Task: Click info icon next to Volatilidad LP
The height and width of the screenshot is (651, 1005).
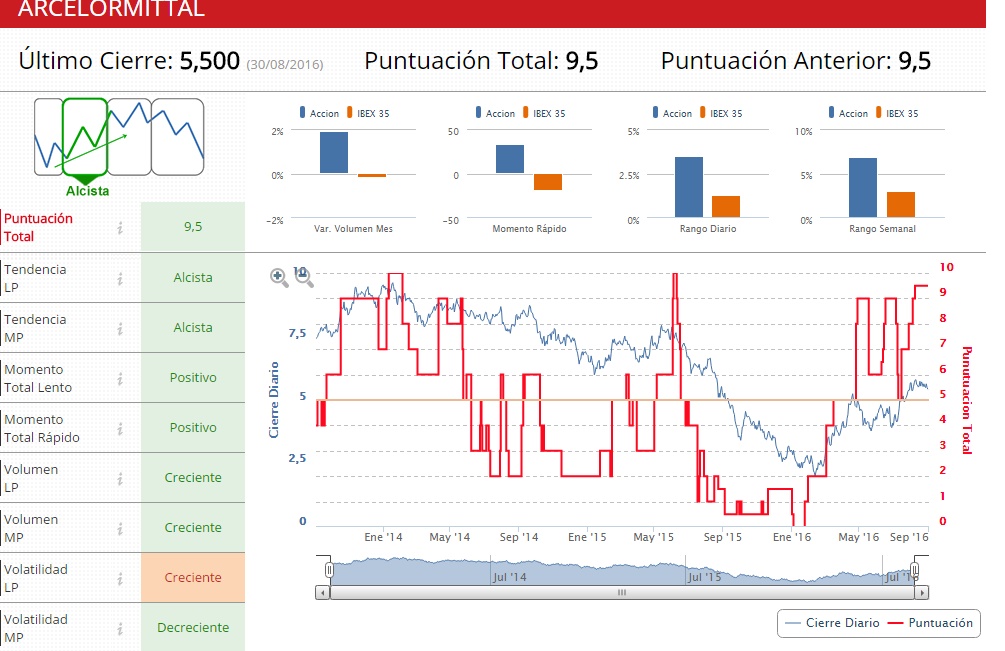Action: tap(120, 578)
